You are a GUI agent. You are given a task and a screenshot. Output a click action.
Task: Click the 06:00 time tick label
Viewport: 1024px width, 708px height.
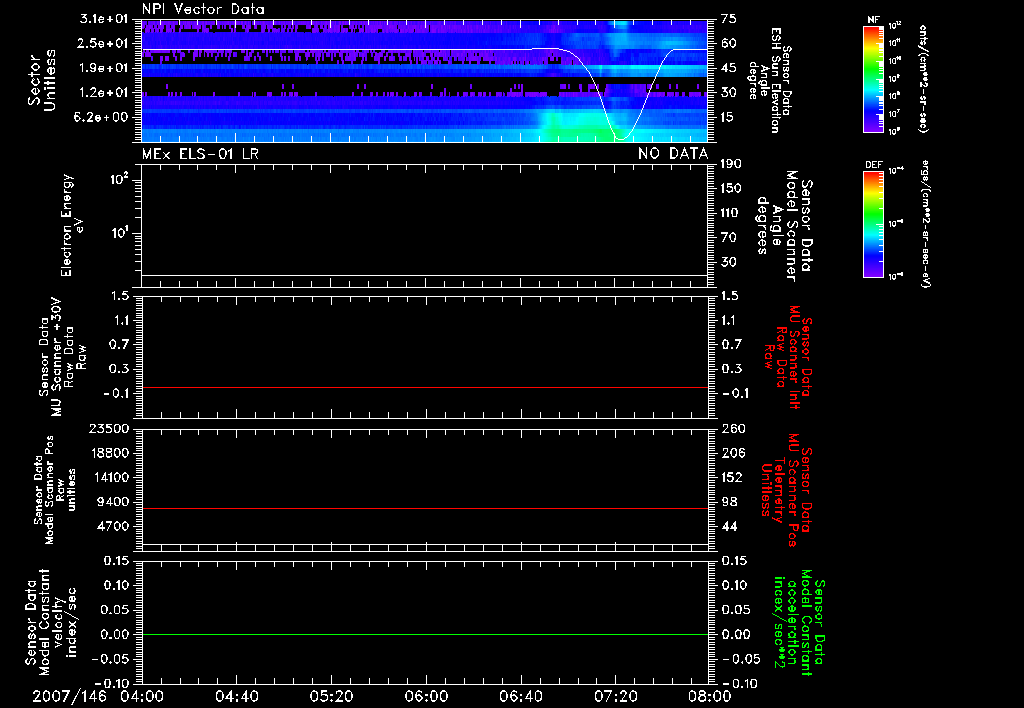pyautogui.click(x=426, y=696)
